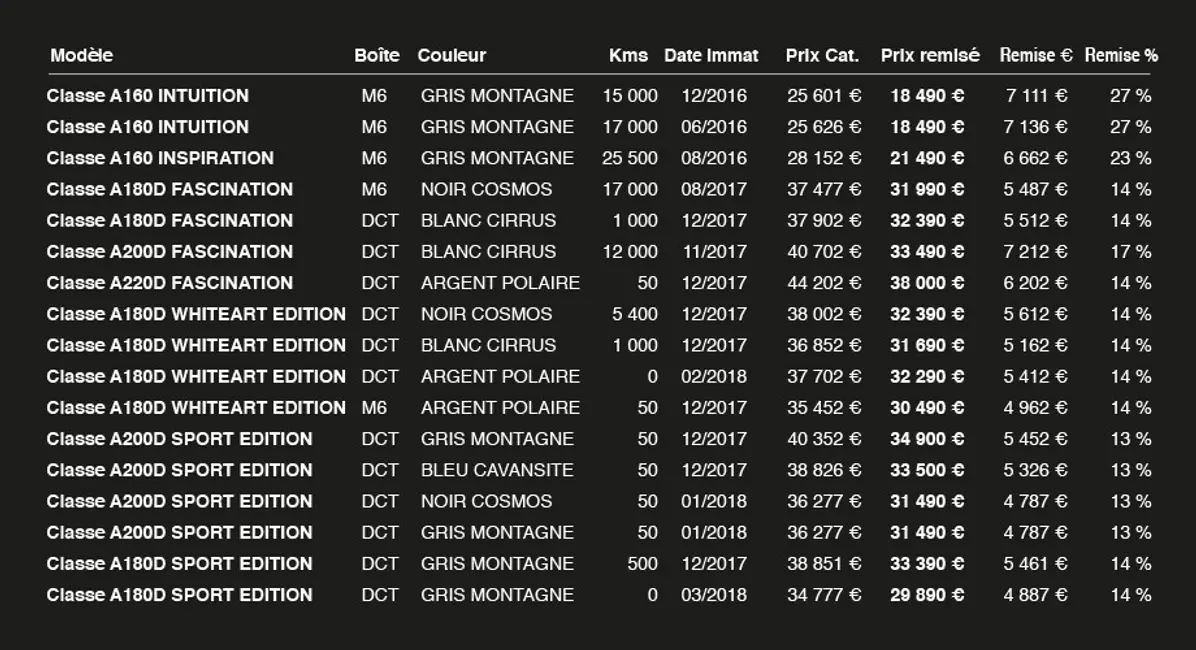Image resolution: width=1196 pixels, height=650 pixels.
Task: Select the 29 890 € discounted price
Action: (x=927, y=595)
